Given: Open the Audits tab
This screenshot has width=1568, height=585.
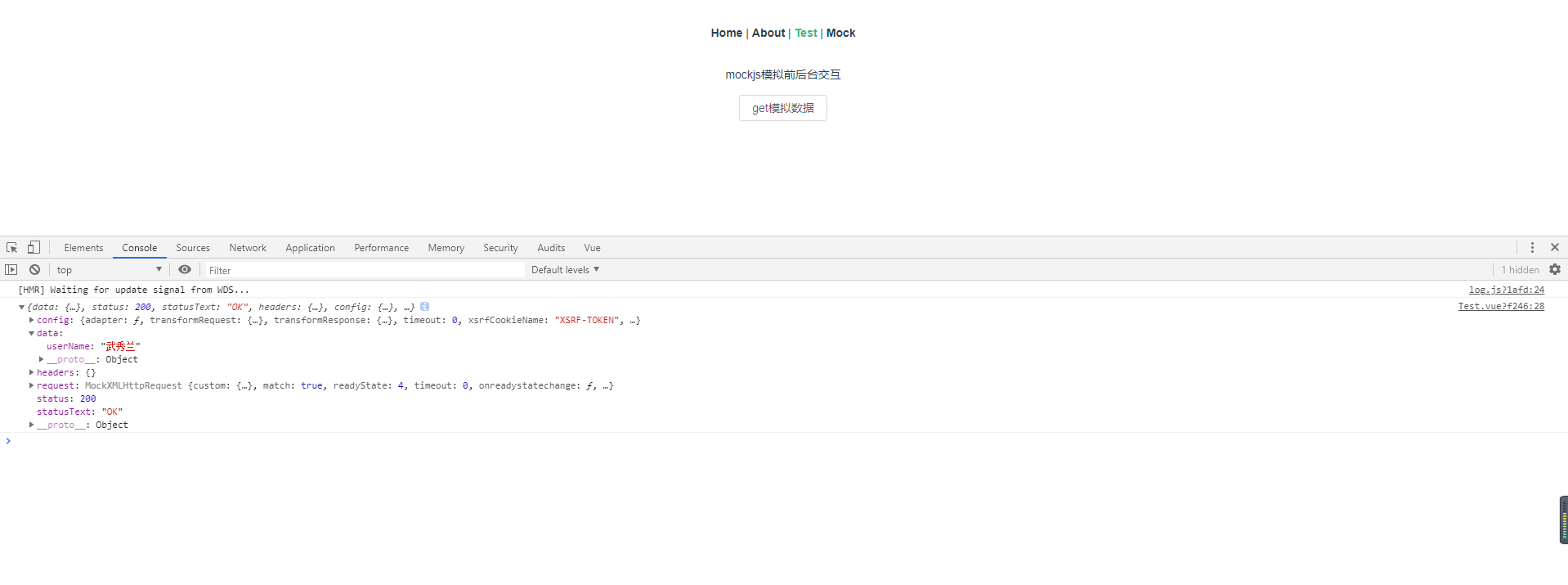Looking at the screenshot, I should (551, 247).
